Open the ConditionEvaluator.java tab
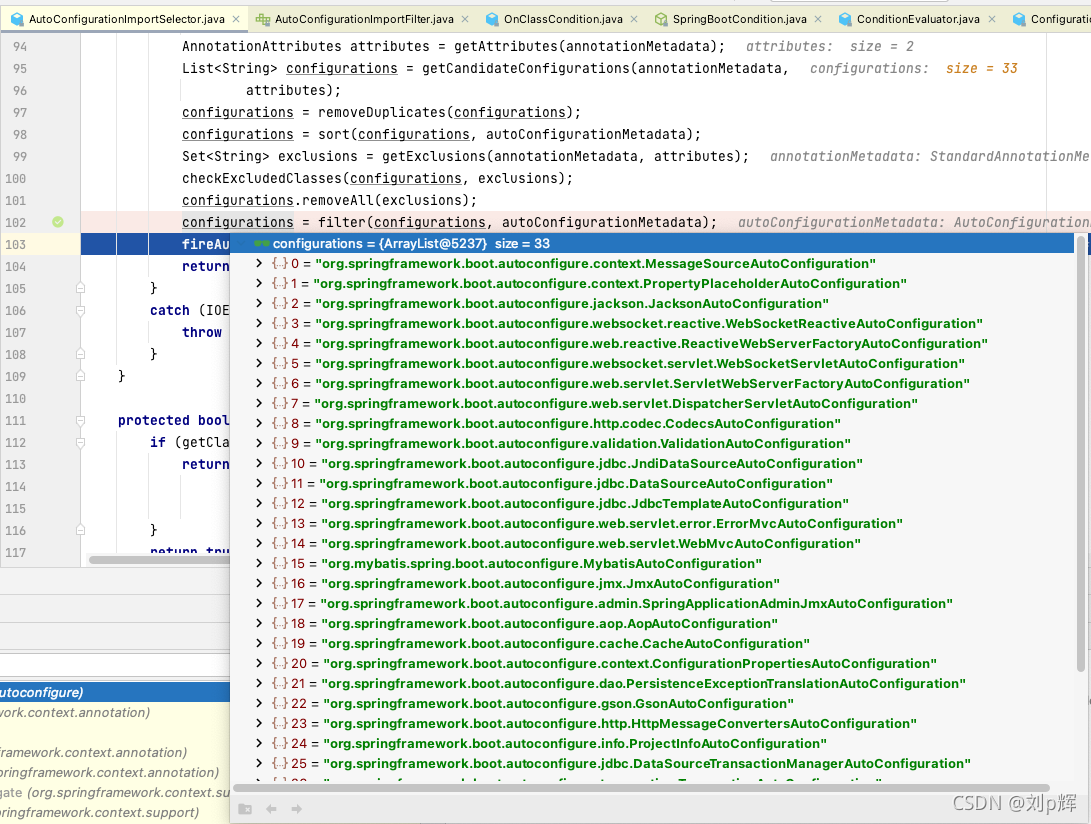 pyautogui.click(x=918, y=19)
